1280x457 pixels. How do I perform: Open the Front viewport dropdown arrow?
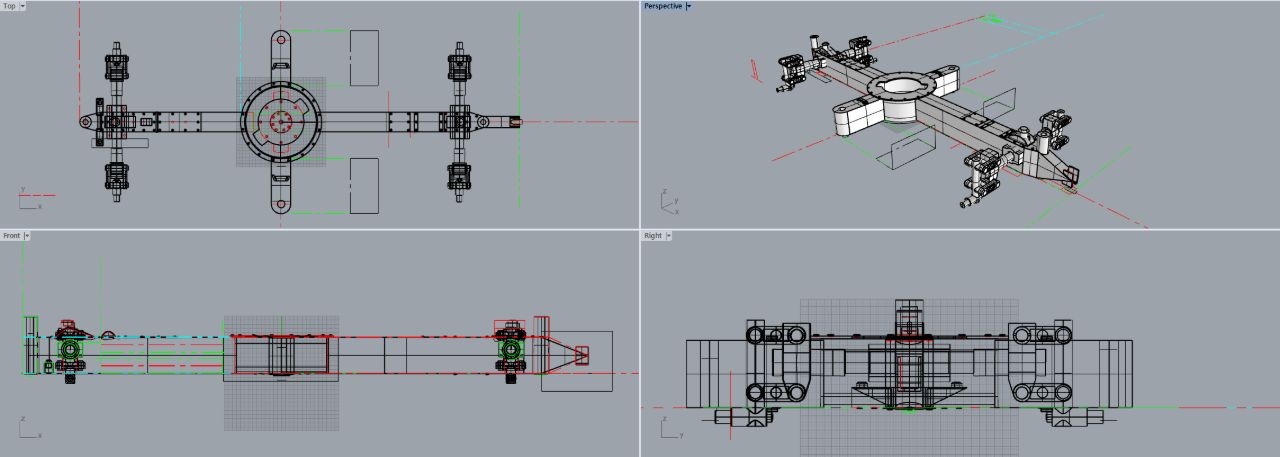[27, 236]
